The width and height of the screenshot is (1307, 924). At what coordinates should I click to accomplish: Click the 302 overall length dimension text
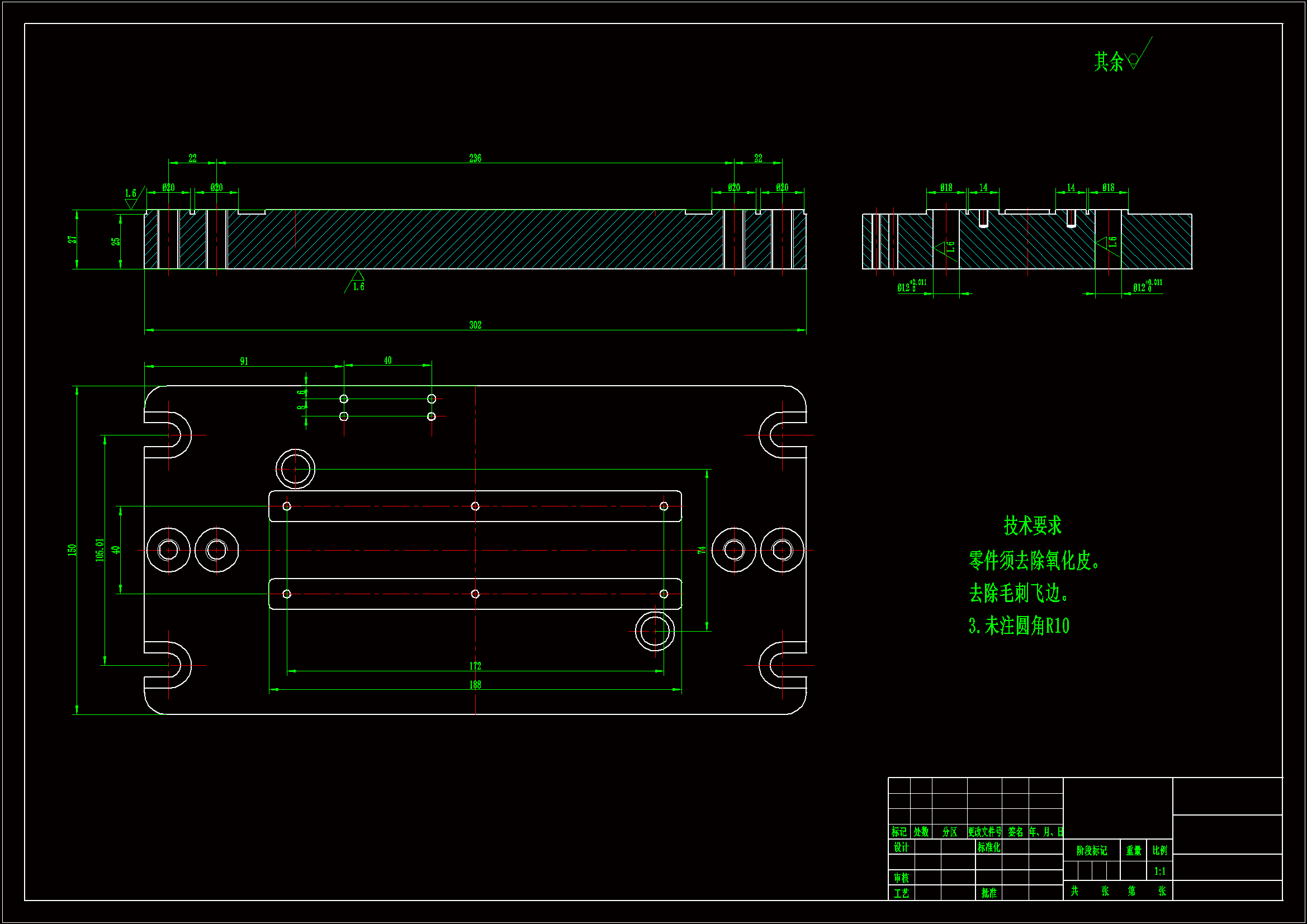click(475, 325)
